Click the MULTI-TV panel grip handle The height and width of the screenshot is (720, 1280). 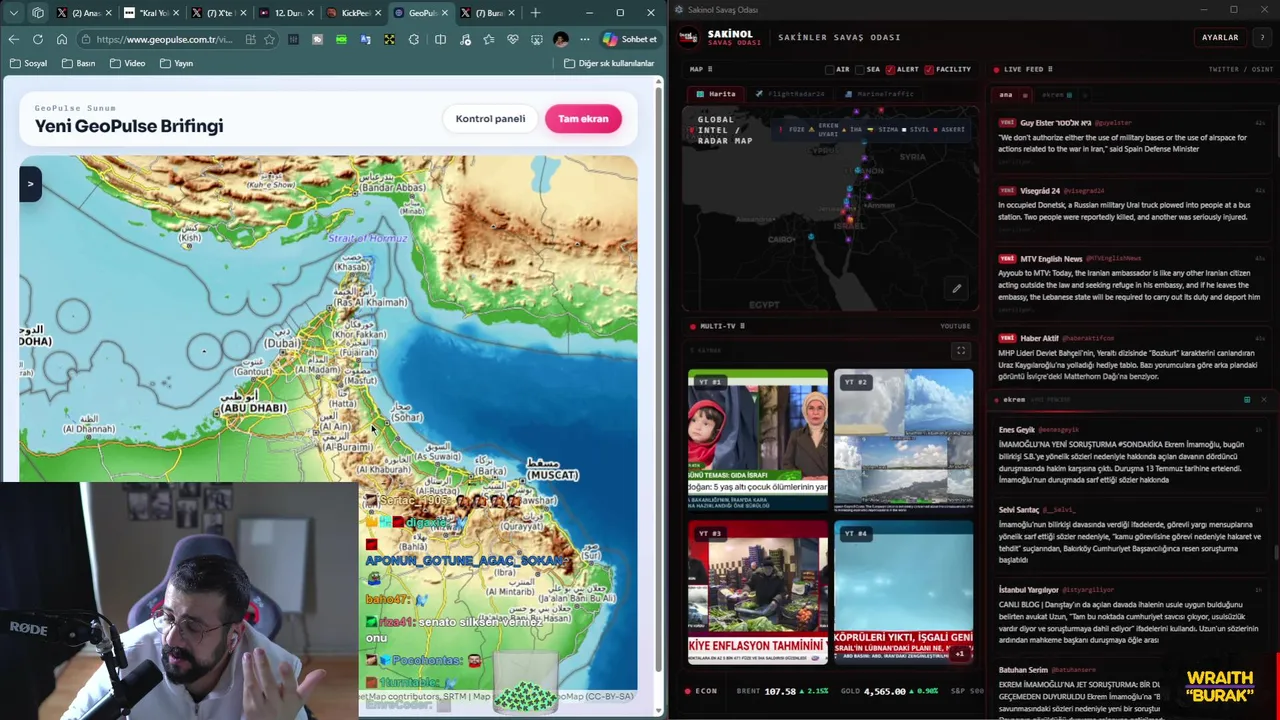pos(742,326)
